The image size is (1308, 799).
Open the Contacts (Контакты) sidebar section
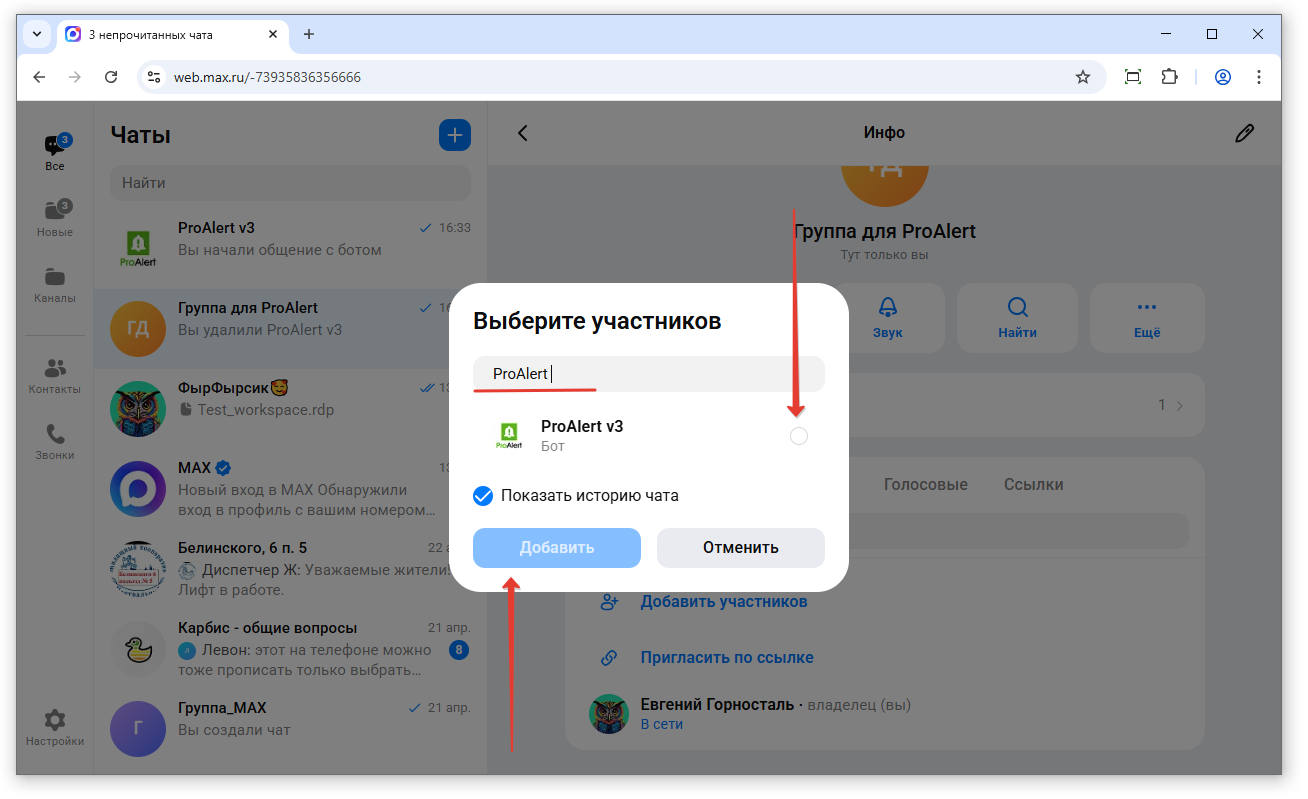coord(54,376)
